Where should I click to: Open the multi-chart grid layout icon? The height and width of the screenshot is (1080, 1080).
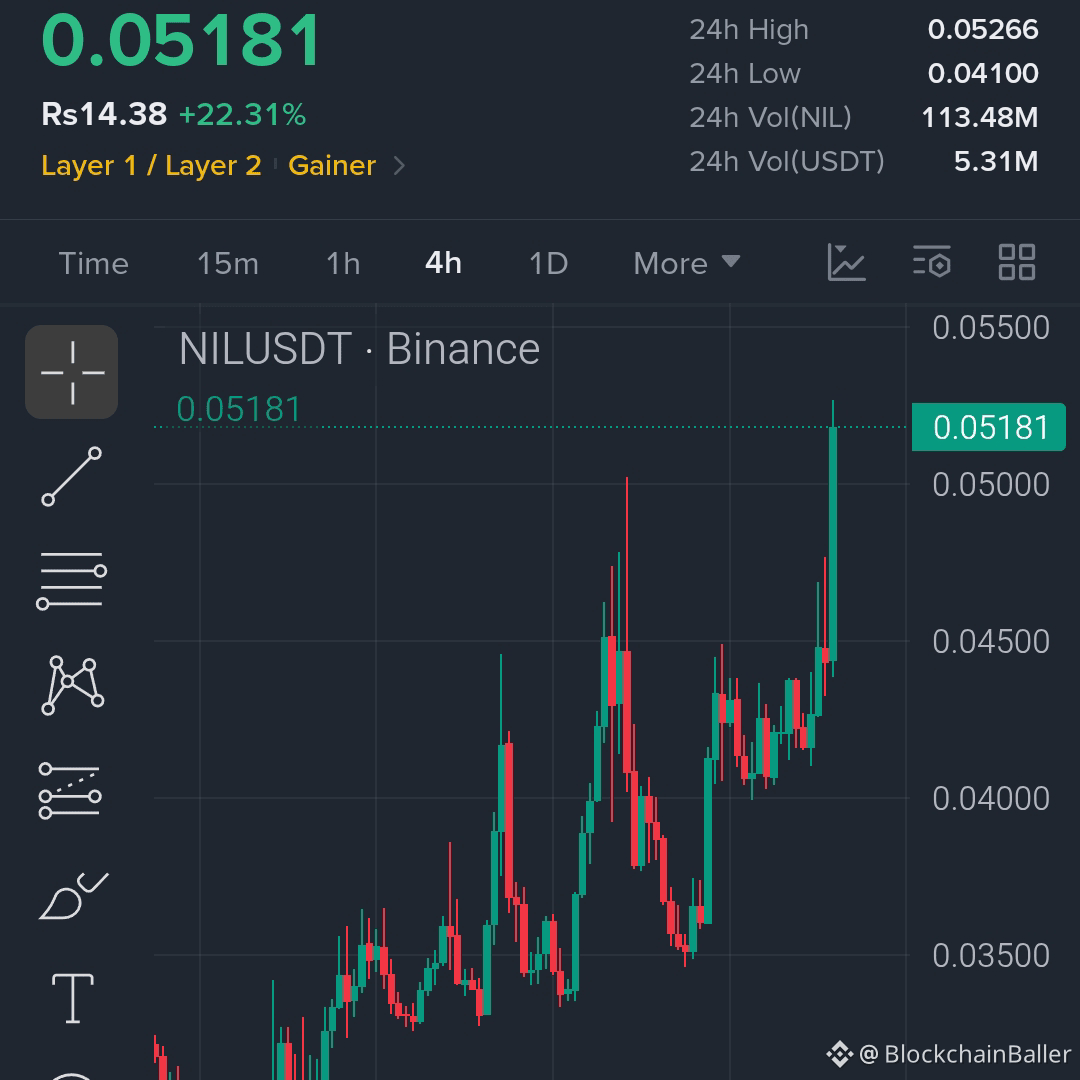tap(1017, 262)
